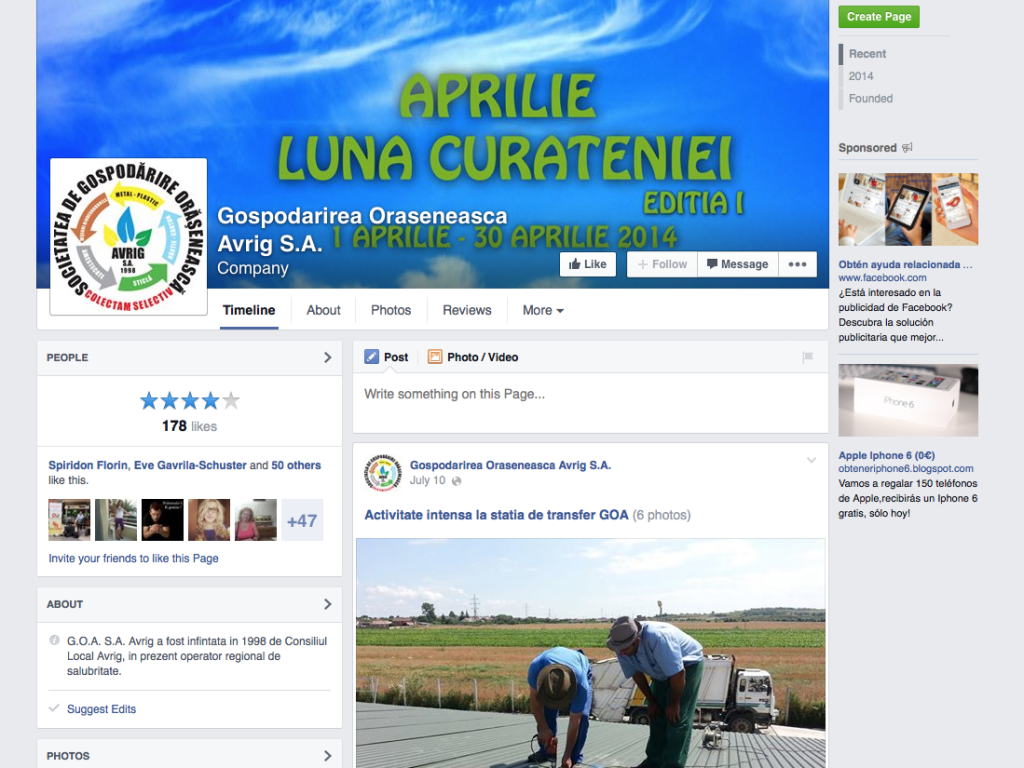Open the blonde woman's liker thumbnail

pyautogui.click(x=209, y=520)
